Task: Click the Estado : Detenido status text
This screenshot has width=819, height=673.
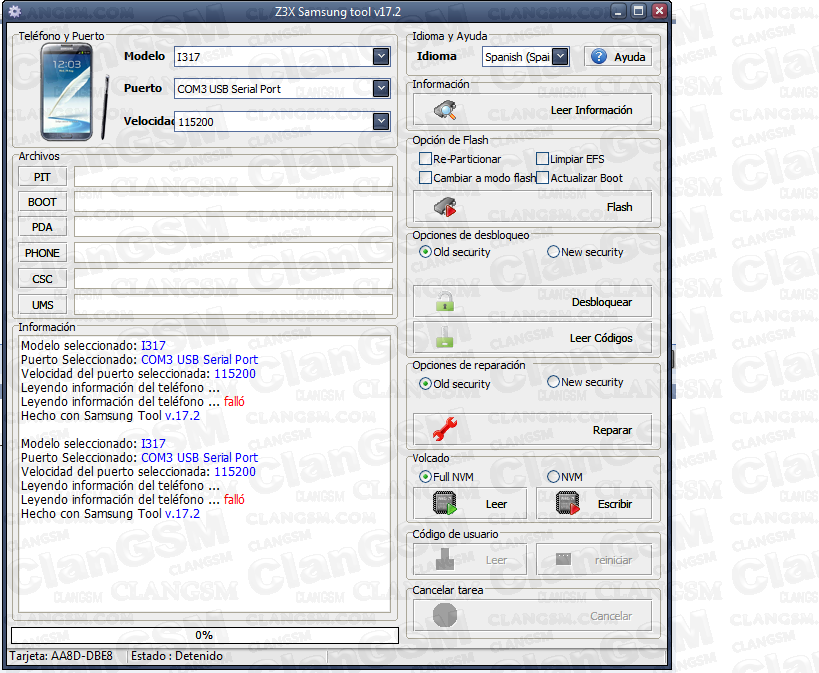Action: click(177, 656)
